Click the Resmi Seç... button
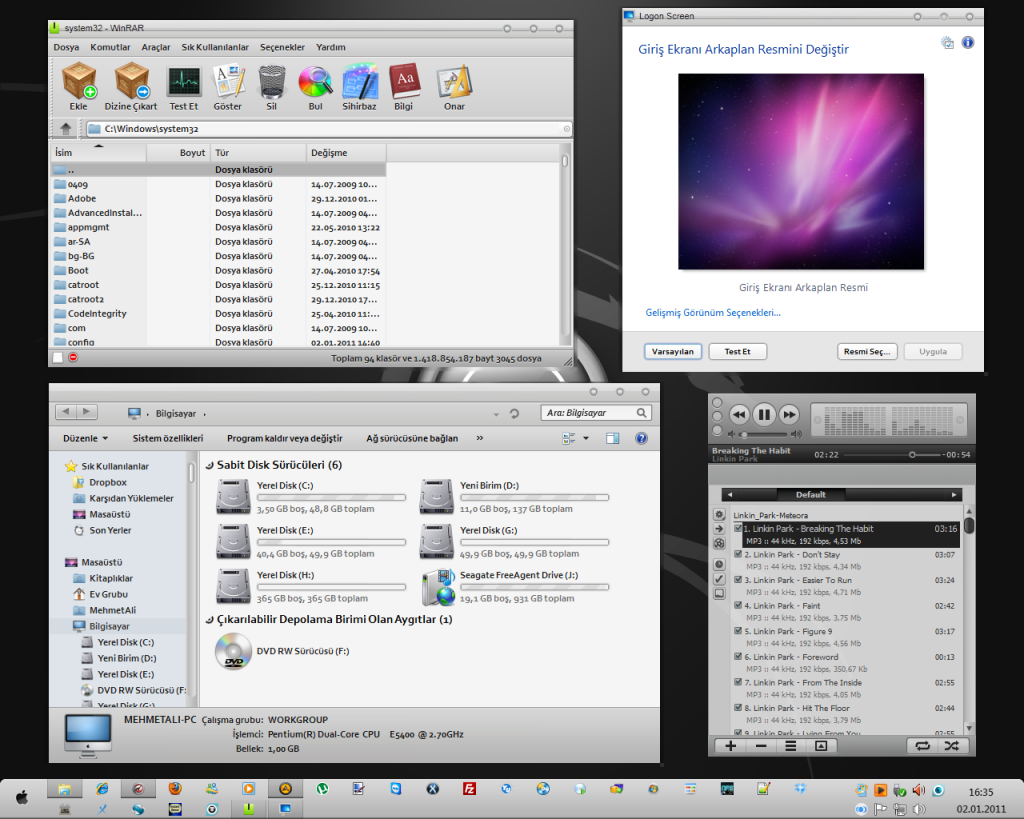Viewport: 1024px width, 819px height. click(867, 351)
